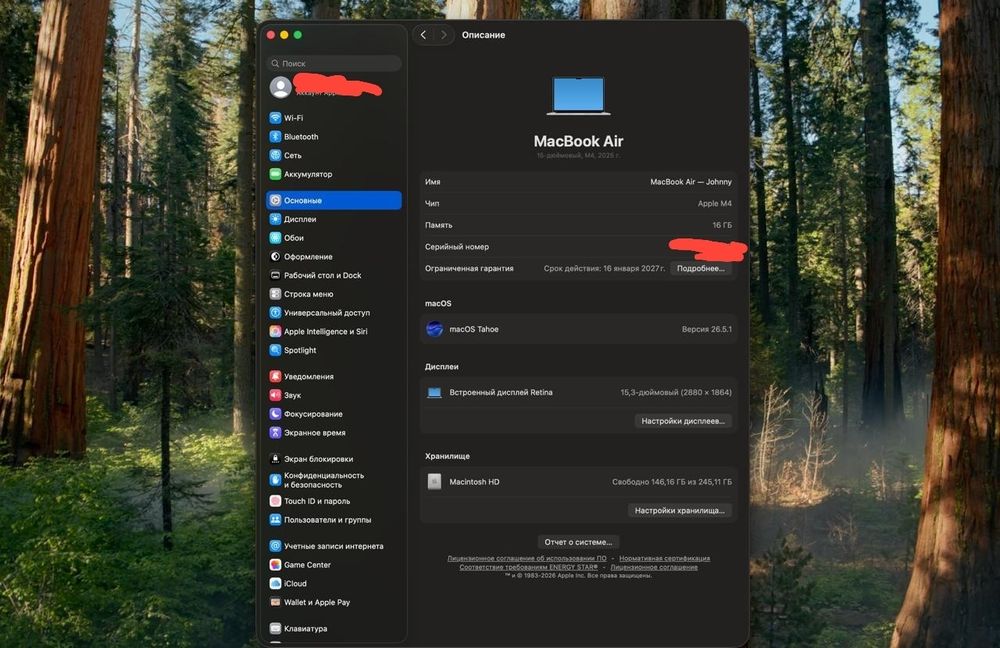The image size is (1000, 648).
Task: Open iCloud icon in sidebar
Action: tap(275, 584)
